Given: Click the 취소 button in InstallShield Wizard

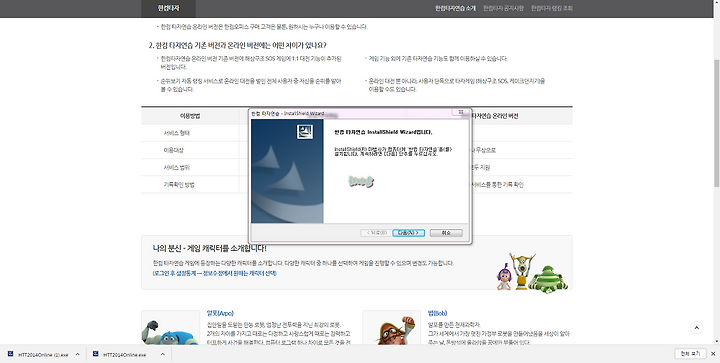Looking at the screenshot, I should point(446,233).
